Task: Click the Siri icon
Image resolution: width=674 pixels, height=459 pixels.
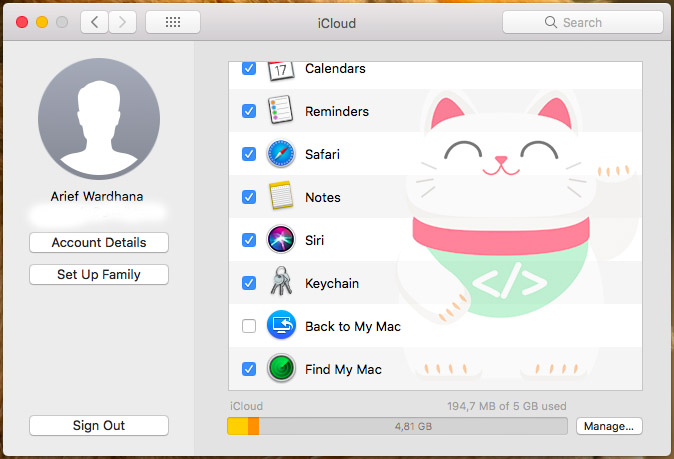Action: click(281, 239)
